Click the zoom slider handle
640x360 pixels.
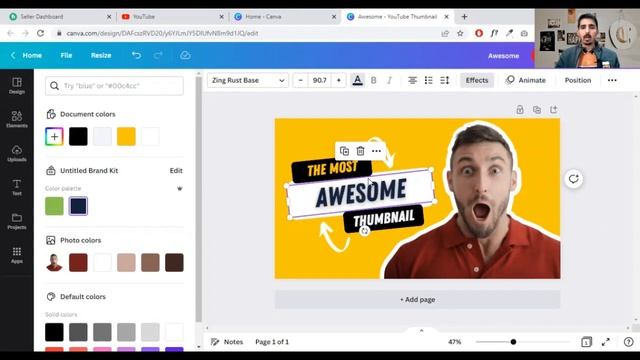(x=513, y=342)
